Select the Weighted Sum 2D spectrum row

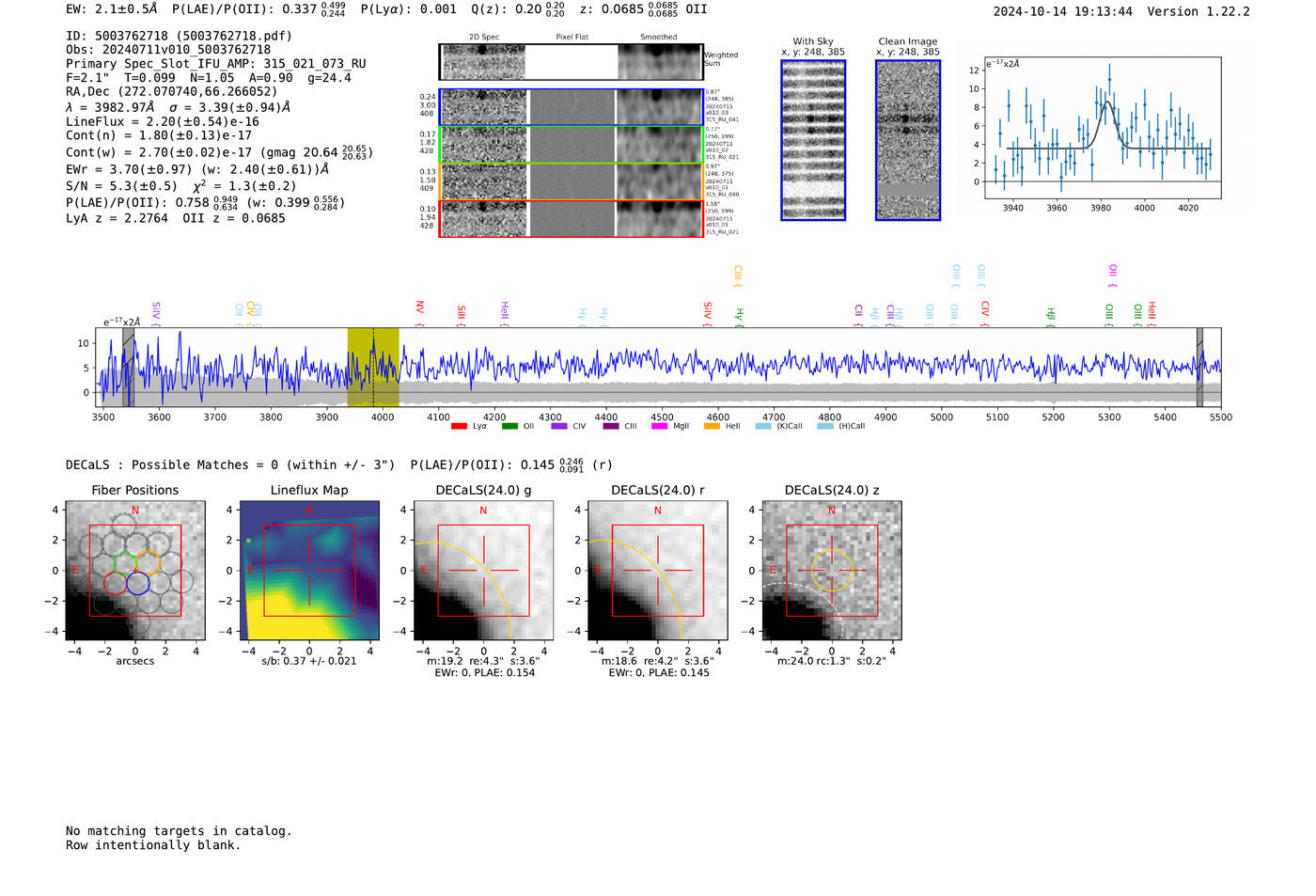tap(484, 62)
